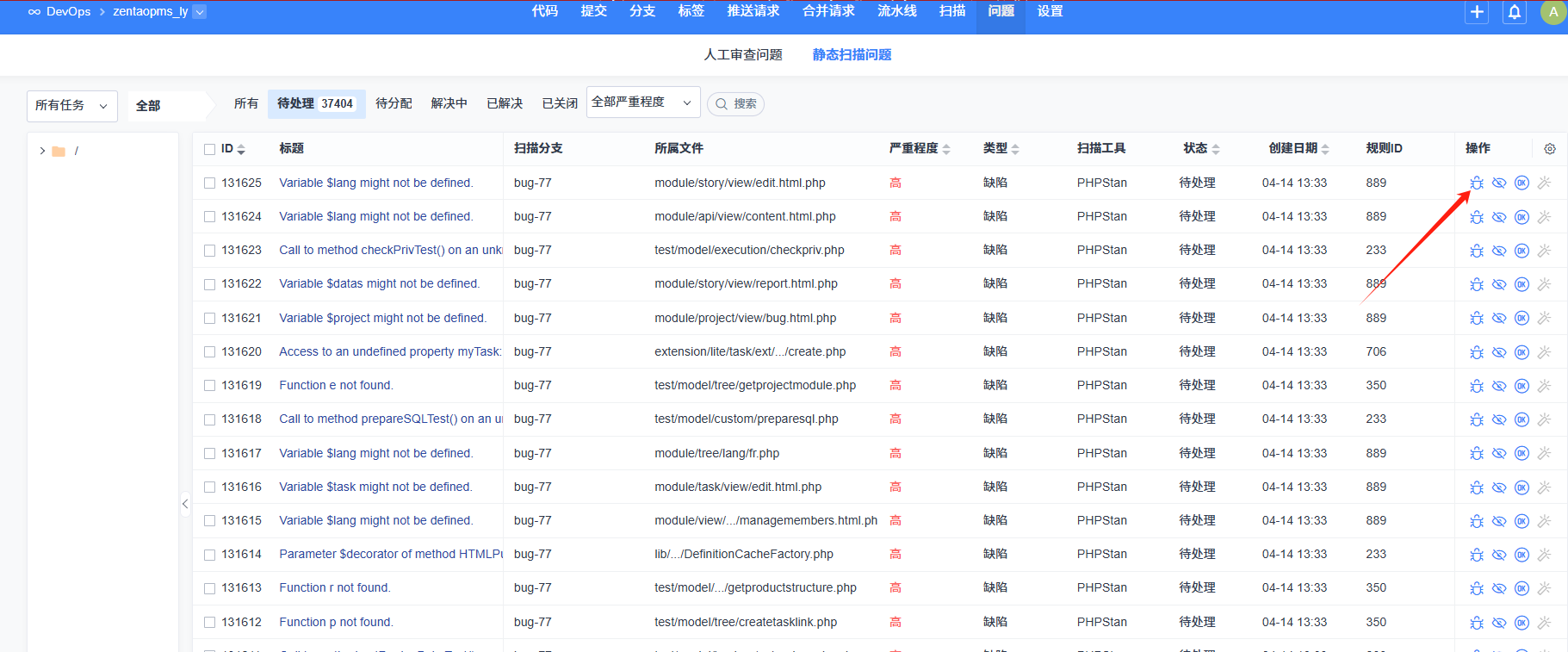Click the OK icon for issue 131617
The height and width of the screenshot is (652, 1568).
pyautogui.click(x=1522, y=453)
